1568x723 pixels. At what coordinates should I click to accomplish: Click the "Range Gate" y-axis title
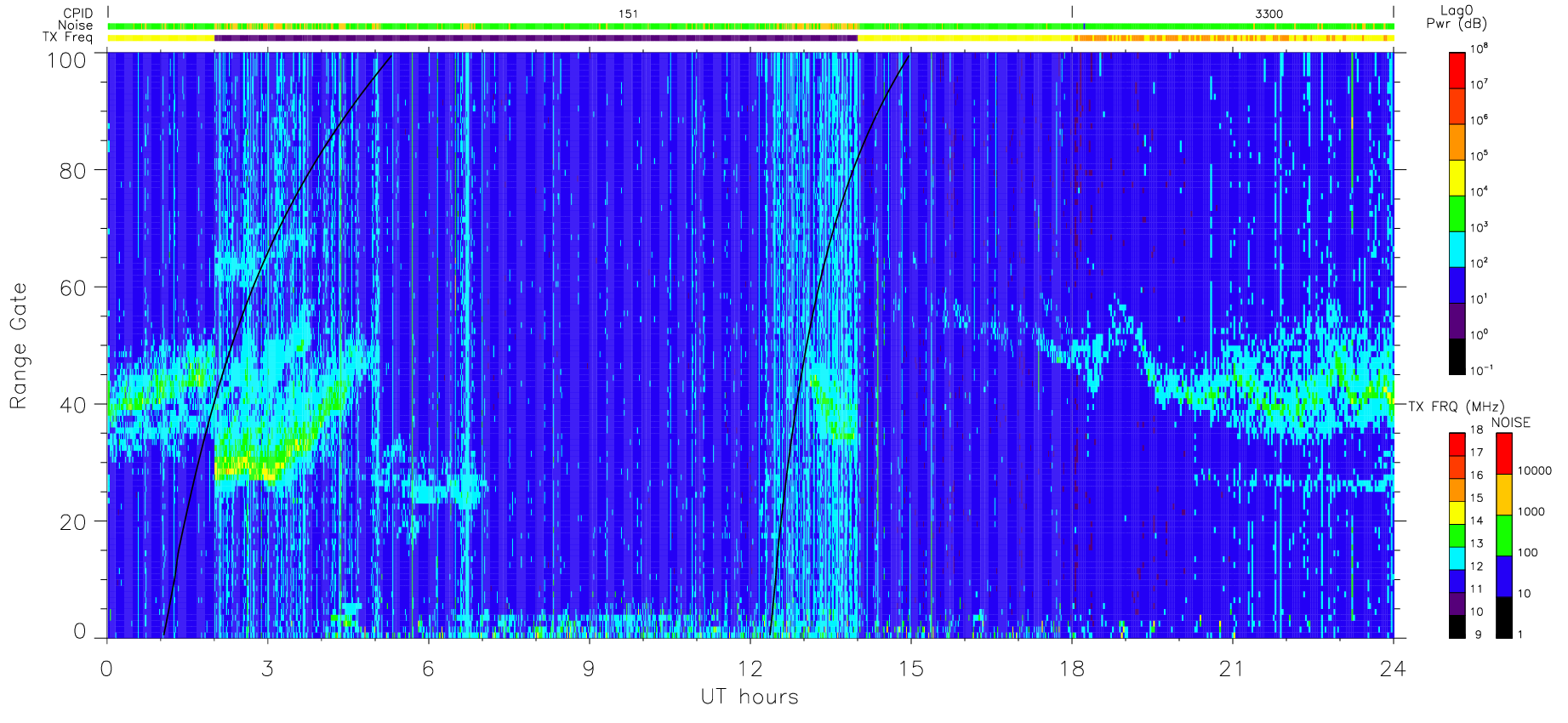pyautogui.click(x=18, y=346)
